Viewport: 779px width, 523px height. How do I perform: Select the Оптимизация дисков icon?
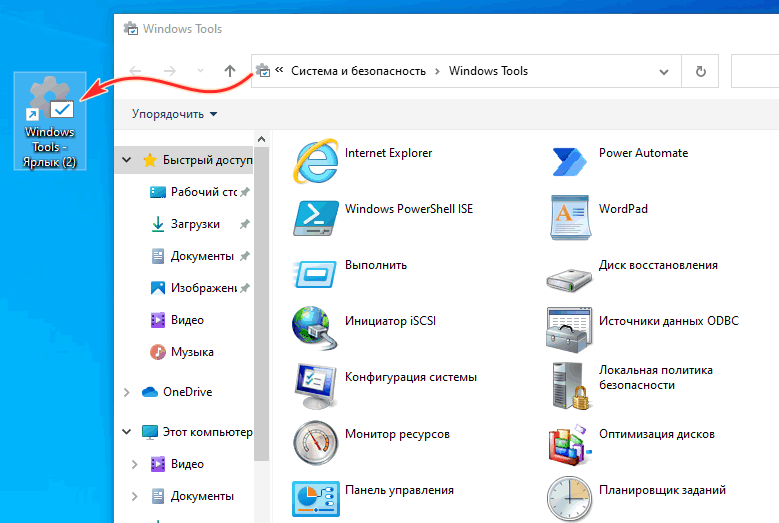click(x=569, y=445)
